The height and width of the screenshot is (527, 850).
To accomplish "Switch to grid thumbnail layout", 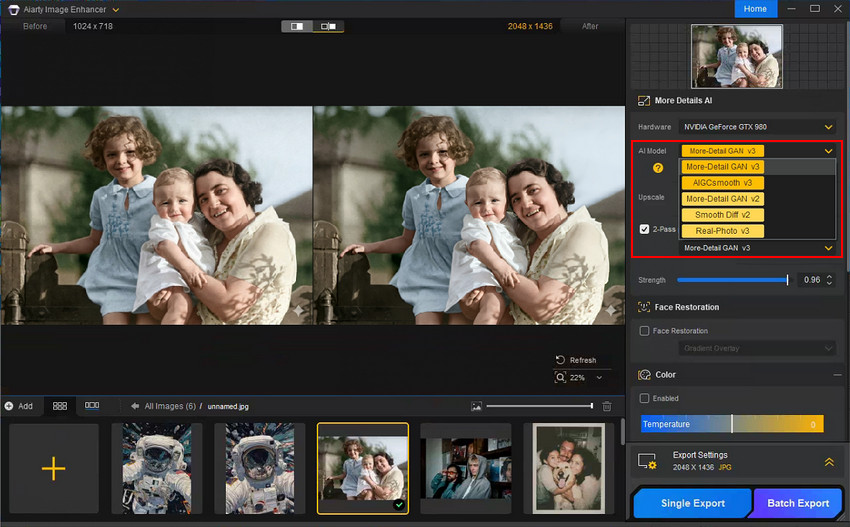I will (60, 406).
